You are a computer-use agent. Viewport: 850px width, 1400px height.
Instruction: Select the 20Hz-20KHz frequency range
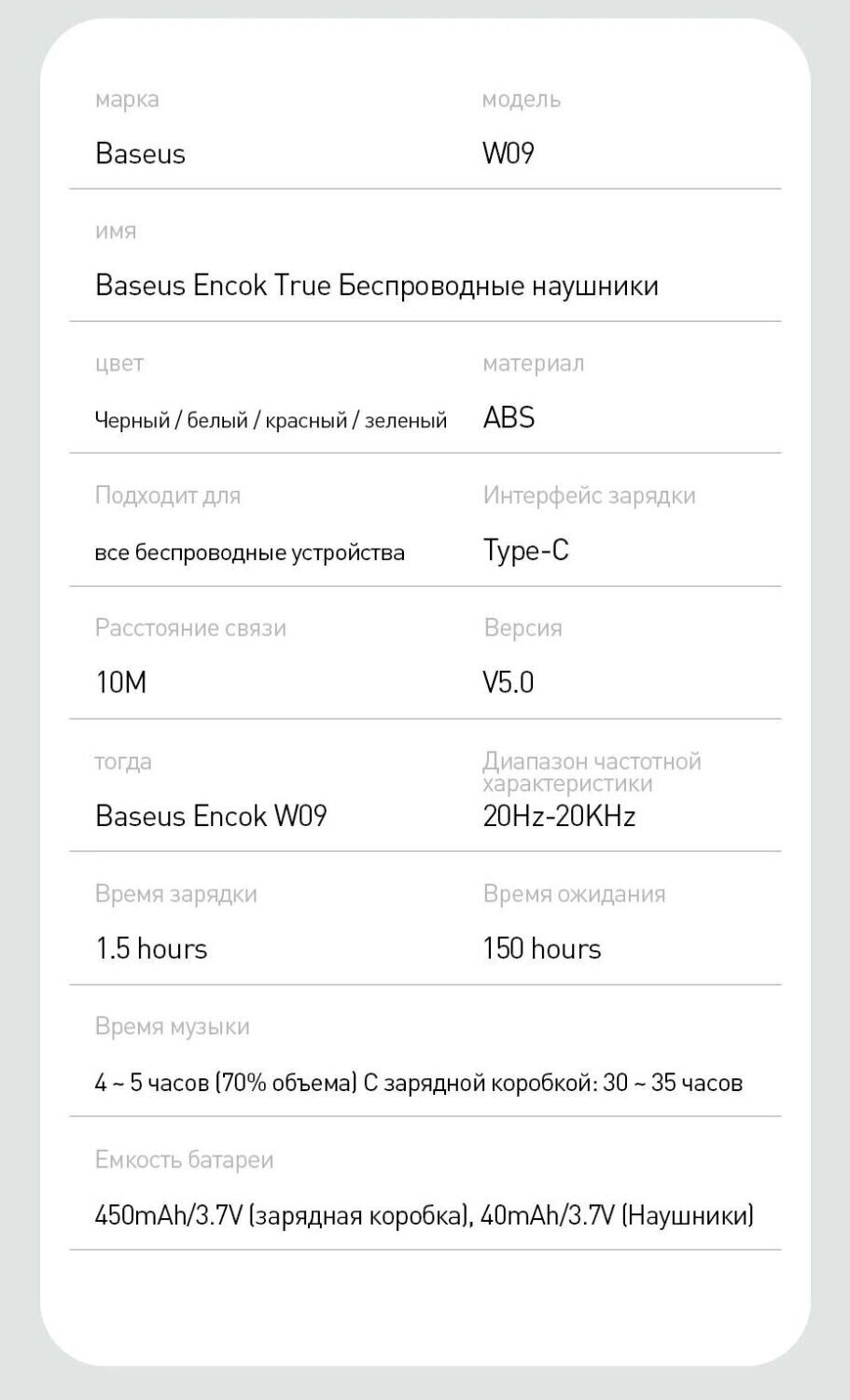click(x=560, y=817)
